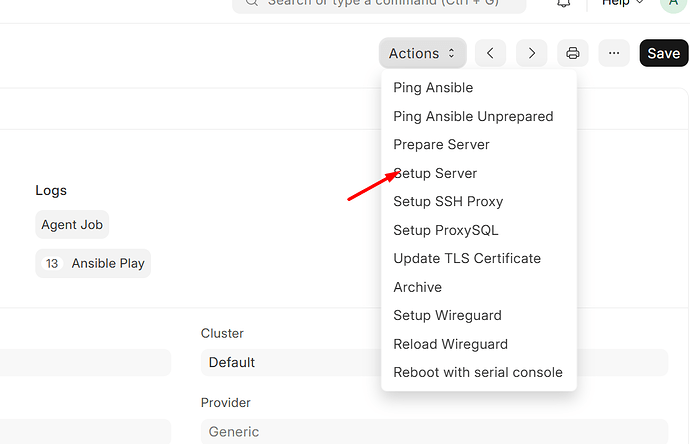Open the Agent Job logs link
The width and height of the screenshot is (690, 444).
[72, 225]
